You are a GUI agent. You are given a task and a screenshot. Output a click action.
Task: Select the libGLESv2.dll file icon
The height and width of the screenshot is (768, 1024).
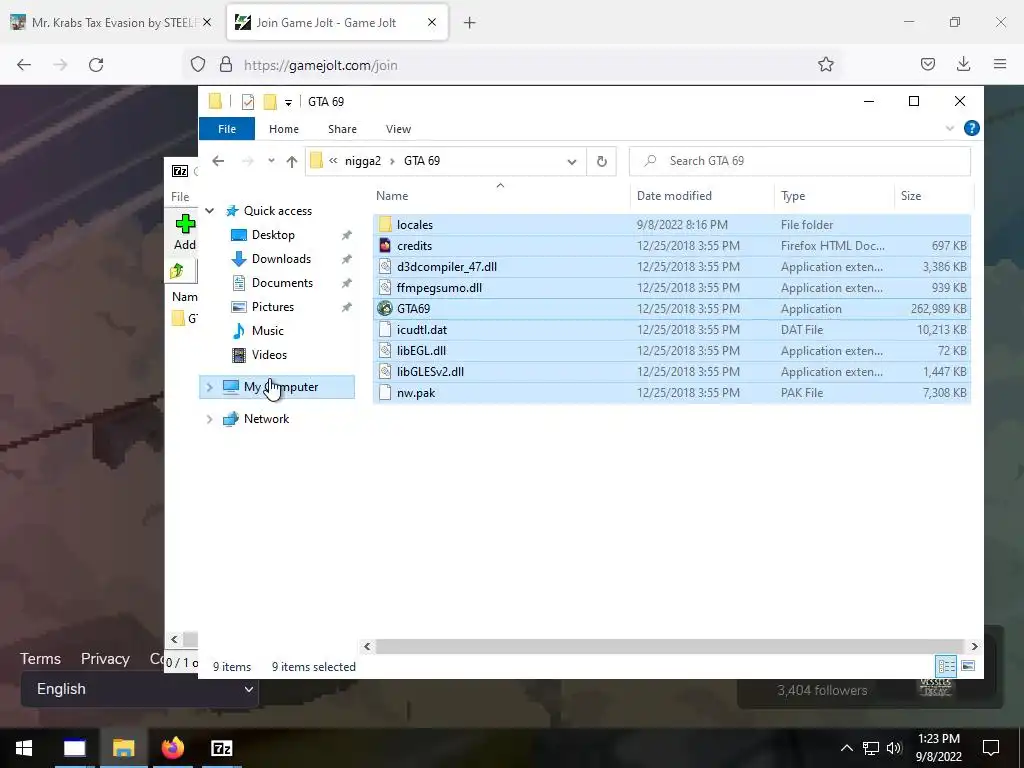385,372
